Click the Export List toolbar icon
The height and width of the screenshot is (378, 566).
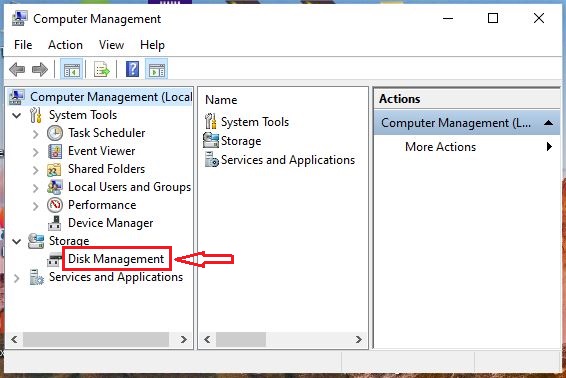click(x=101, y=69)
